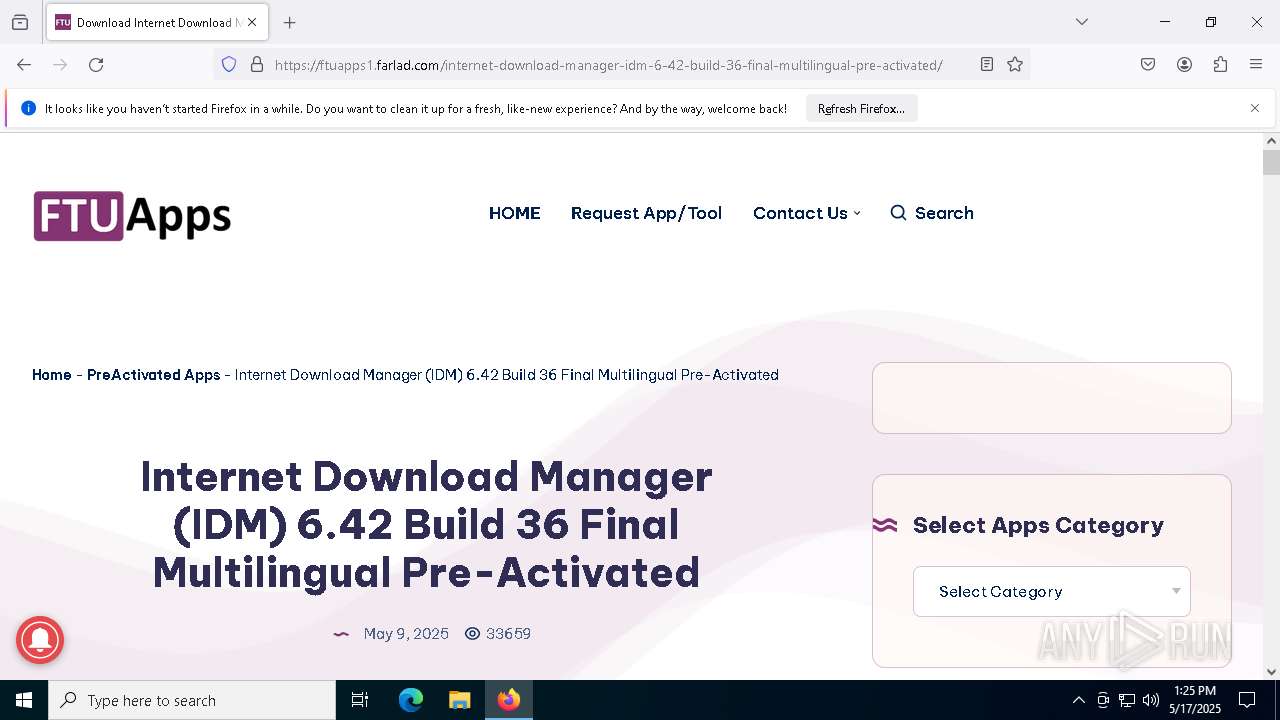
Task: List all tabs dropdown arrow
Action: (x=1082, y=22)
